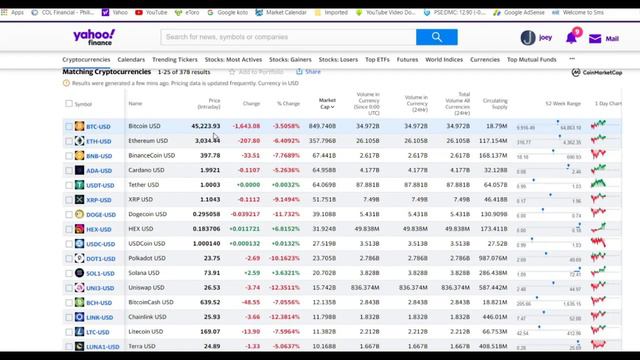The width and height of the screenshot is (640, 360).
Task: Open the DOT1-USD symbol link
Action: [101, 259]
